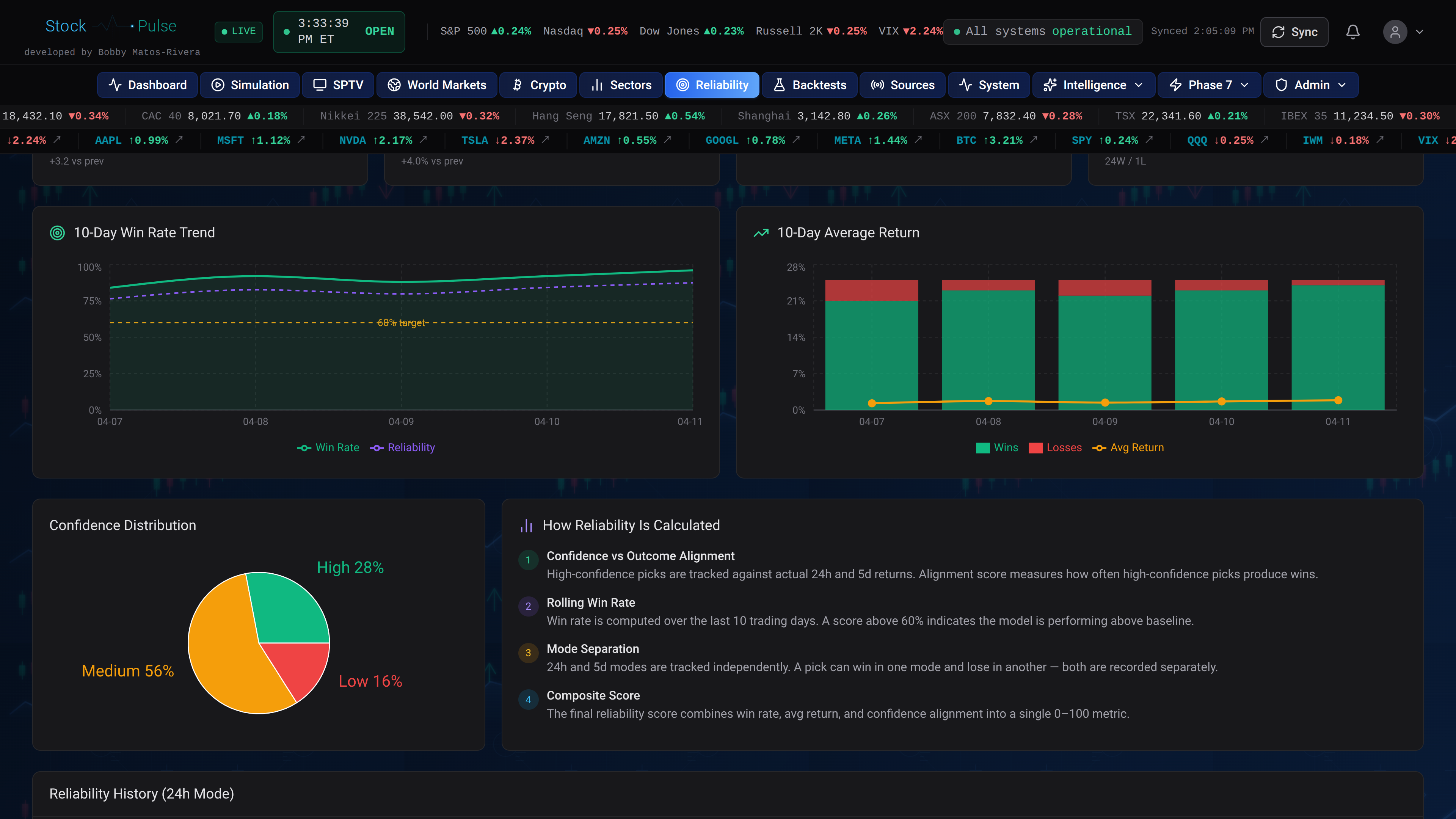This screenshot has height=819, width=1456.
Task: Go to the World Markets tab
Action: (x=437, y=85)
